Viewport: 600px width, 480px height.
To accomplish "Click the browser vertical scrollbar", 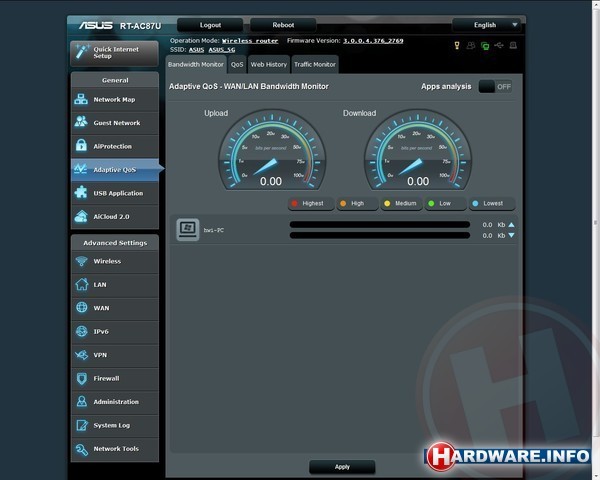I will coord(596,222).
